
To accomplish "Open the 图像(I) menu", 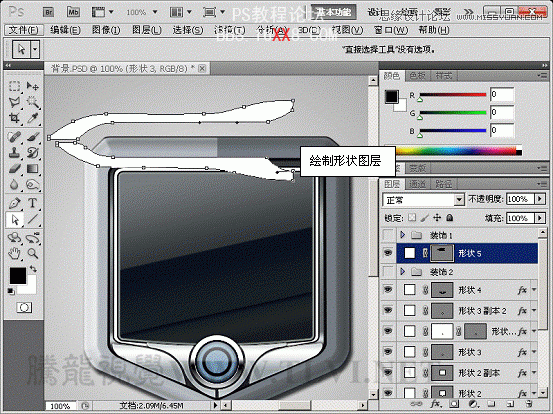I will [x=106, y=30].
